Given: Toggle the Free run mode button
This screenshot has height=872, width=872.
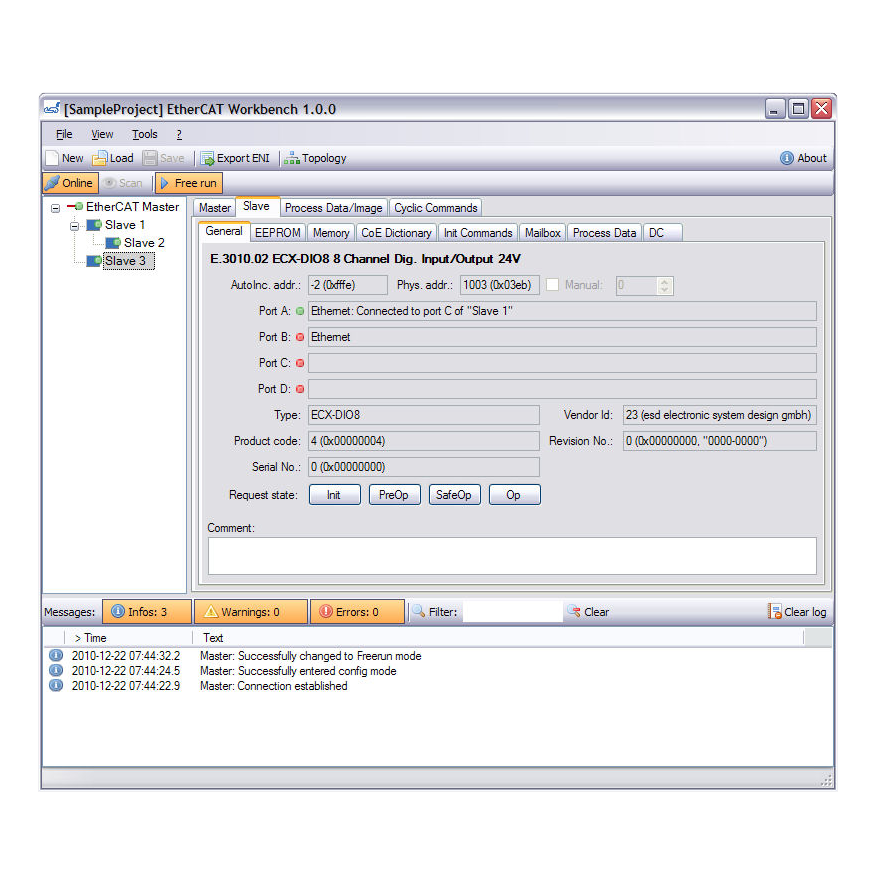Looking at the screenshot, I should coord(189,183).
